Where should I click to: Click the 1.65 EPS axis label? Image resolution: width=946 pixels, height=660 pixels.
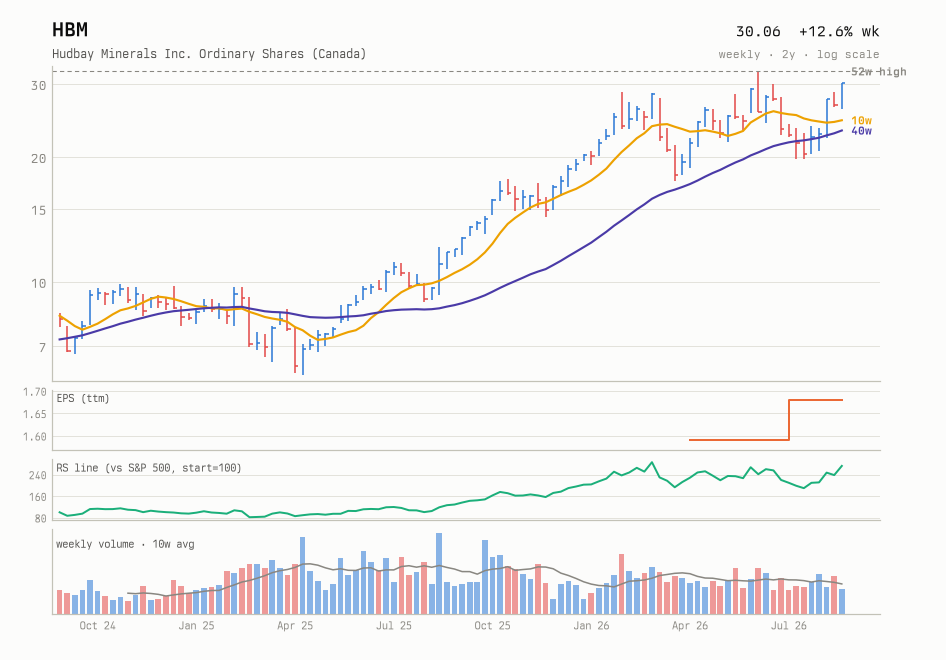pyautogui.click(x=34, y=414)
